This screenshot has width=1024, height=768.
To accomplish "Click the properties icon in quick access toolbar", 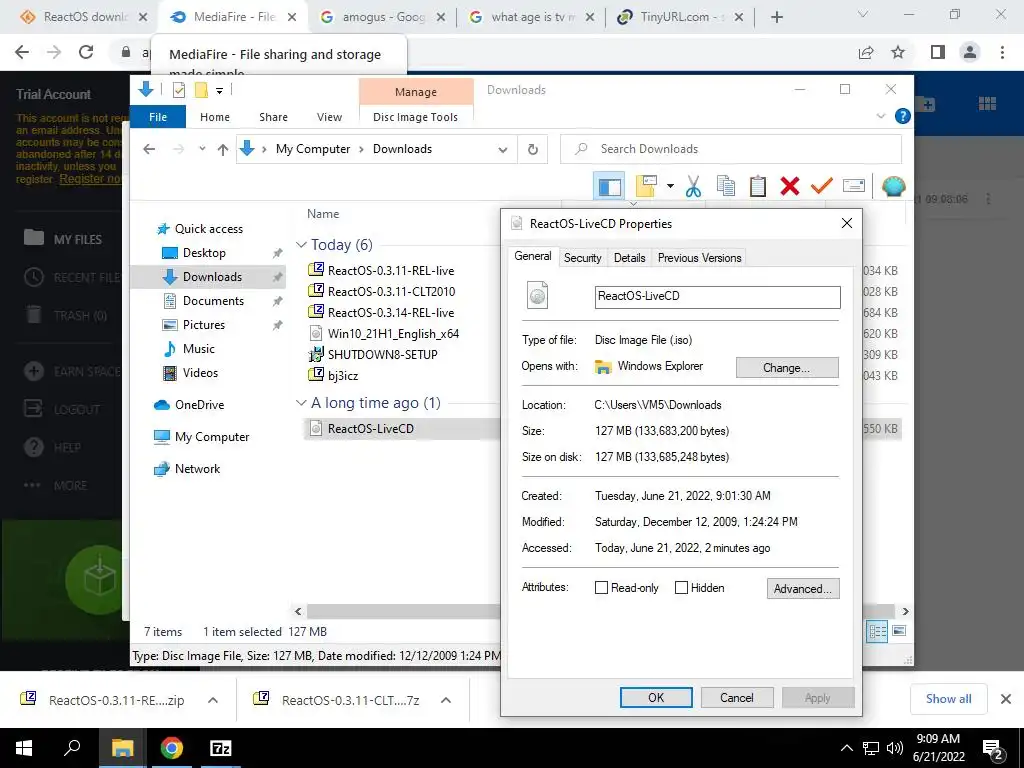I will click(178, 90).
